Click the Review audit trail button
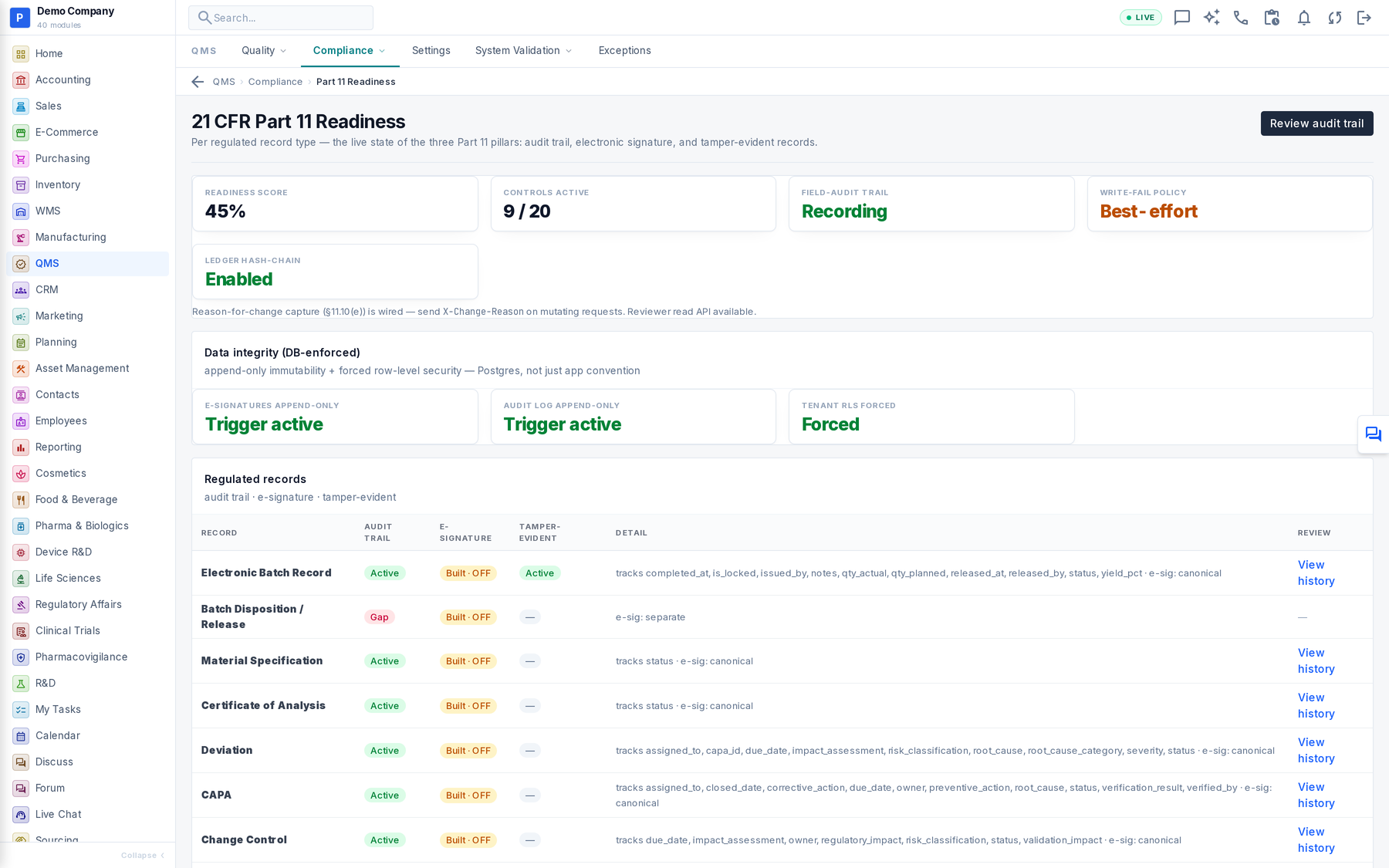Viewport: 1389px width, 868px height. tap(1316, 123)
